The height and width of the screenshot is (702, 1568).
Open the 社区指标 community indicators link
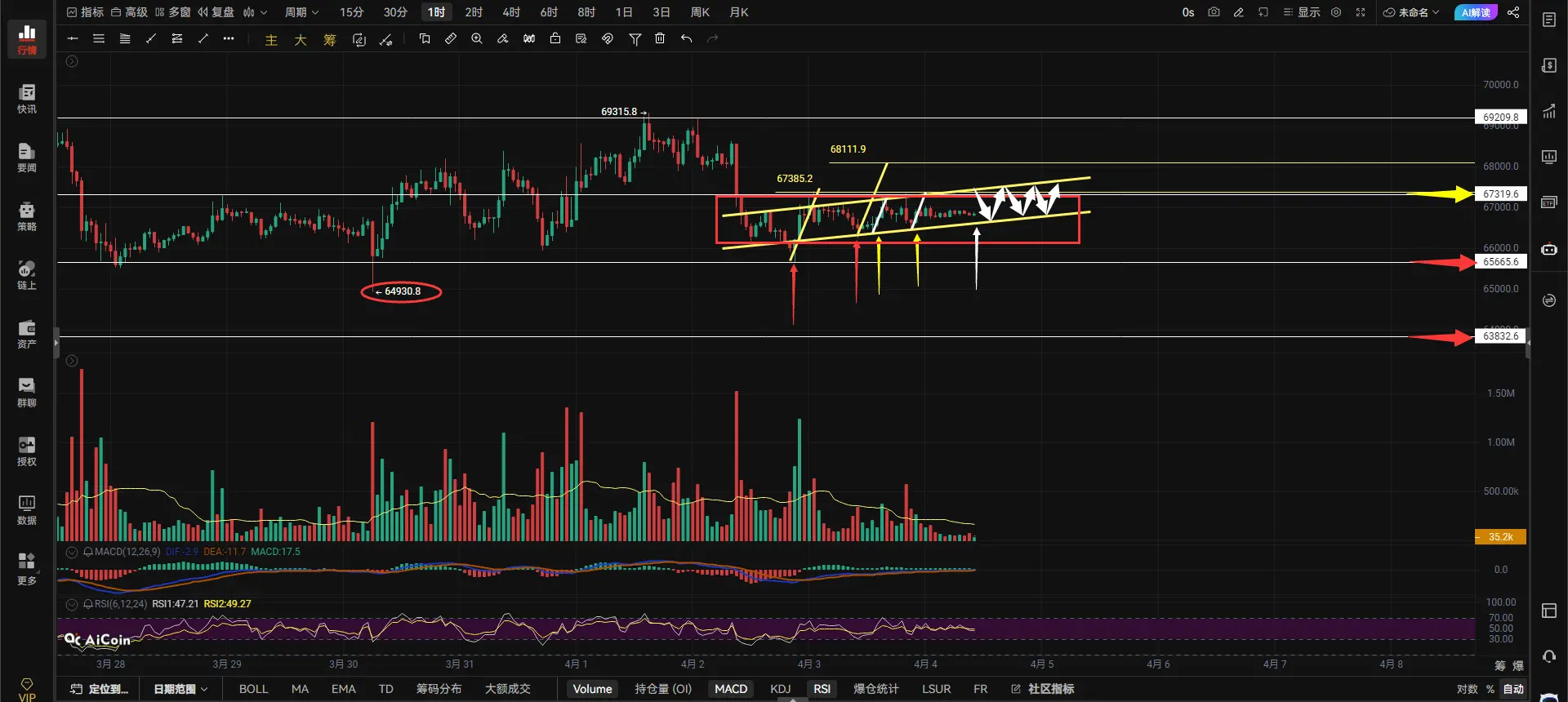click(1043, 689)
